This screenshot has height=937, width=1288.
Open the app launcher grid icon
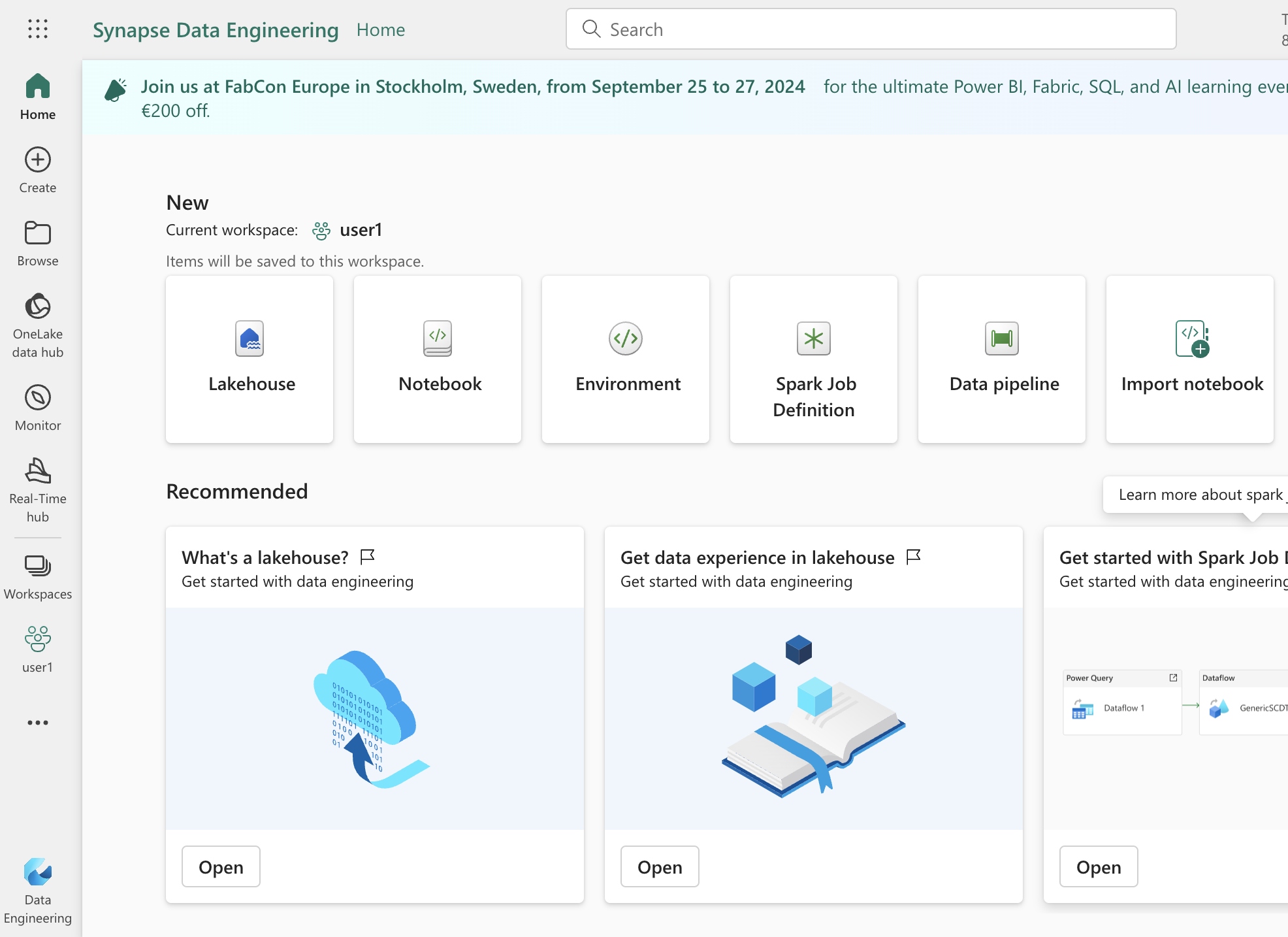point(38,29)
